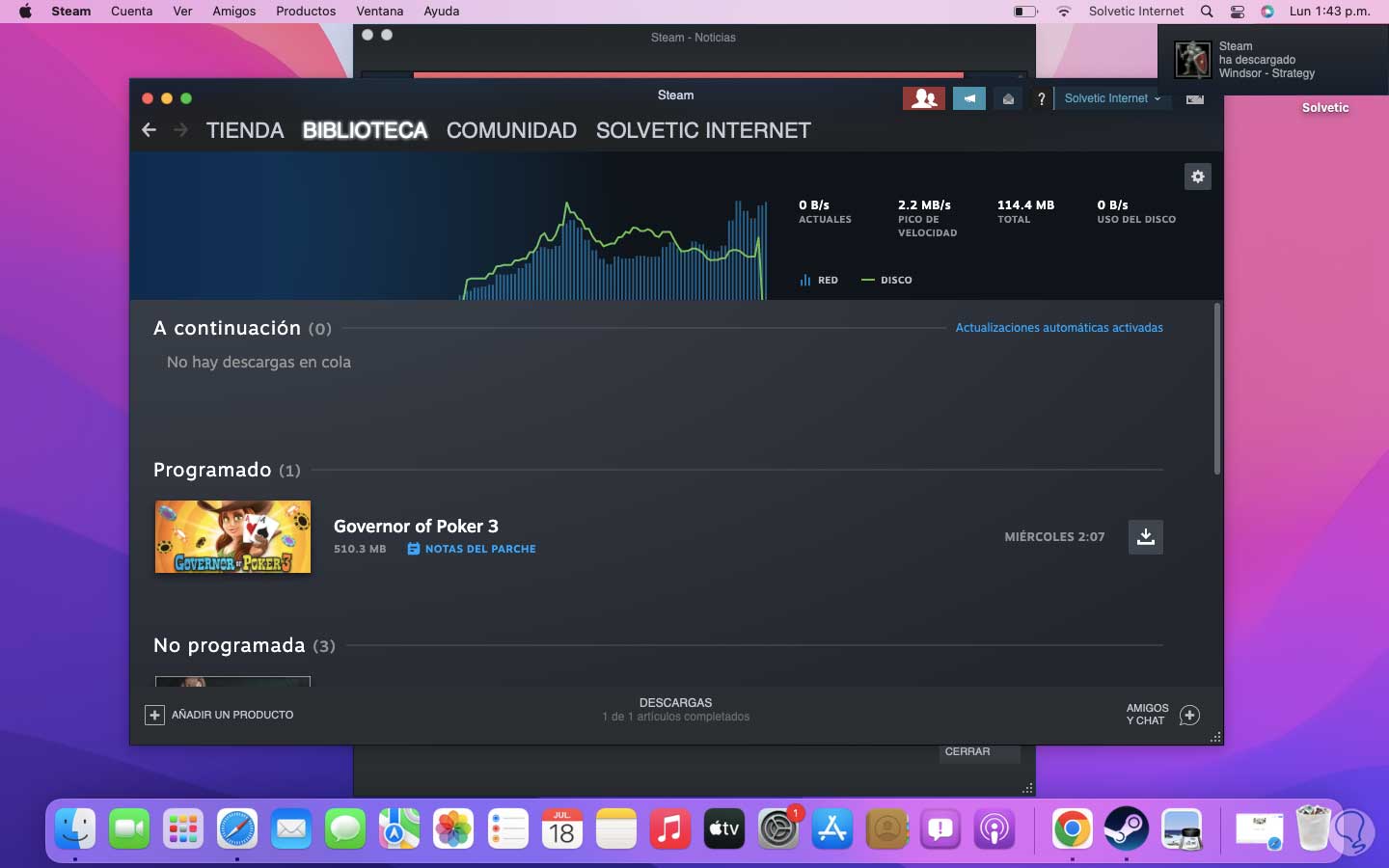
Task: Open App Store from the dock
Action: (832, 827)
